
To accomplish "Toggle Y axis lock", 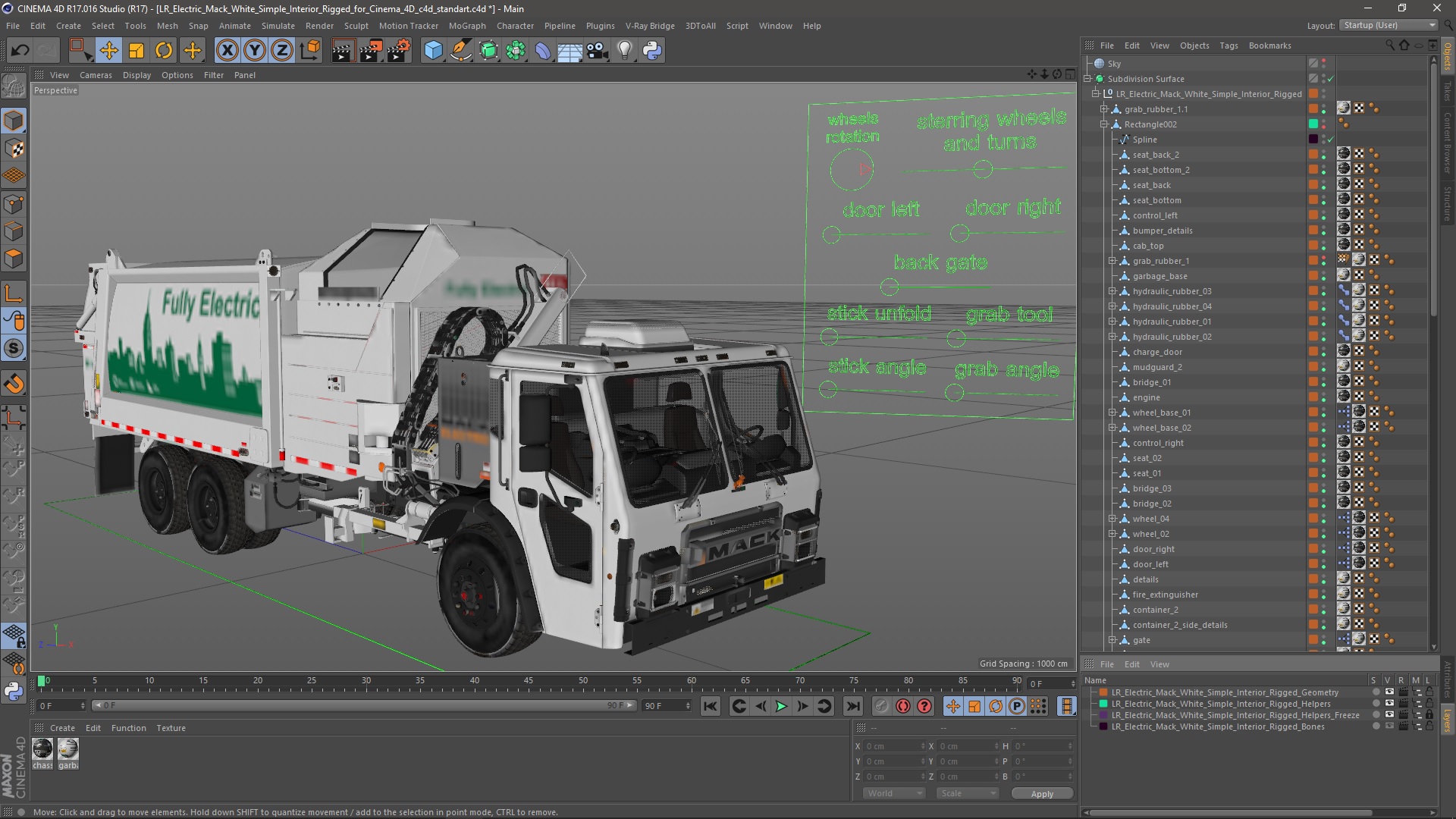I will click(255, 50).
